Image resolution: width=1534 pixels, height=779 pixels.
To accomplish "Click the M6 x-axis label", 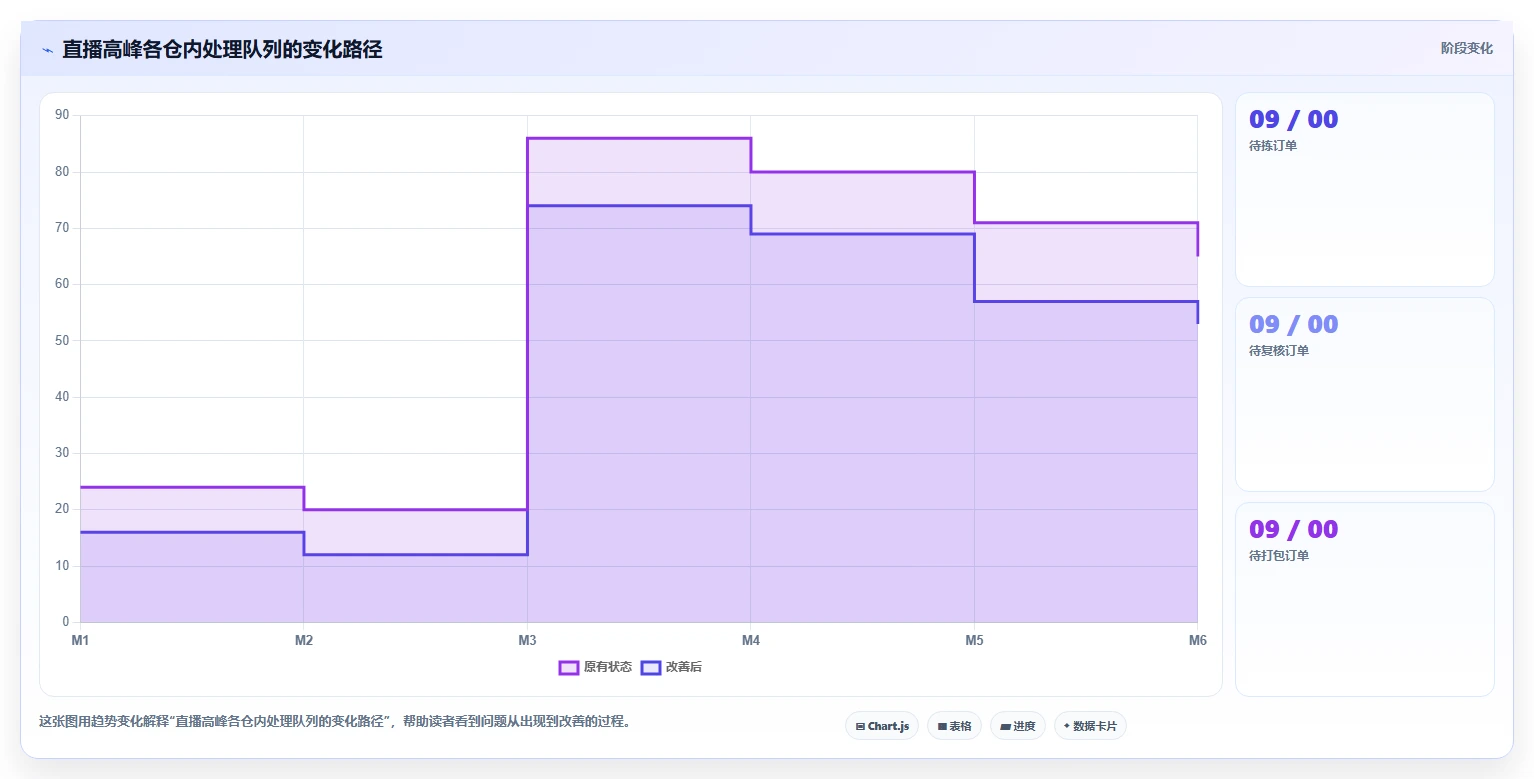I will tap(1197, 641).
